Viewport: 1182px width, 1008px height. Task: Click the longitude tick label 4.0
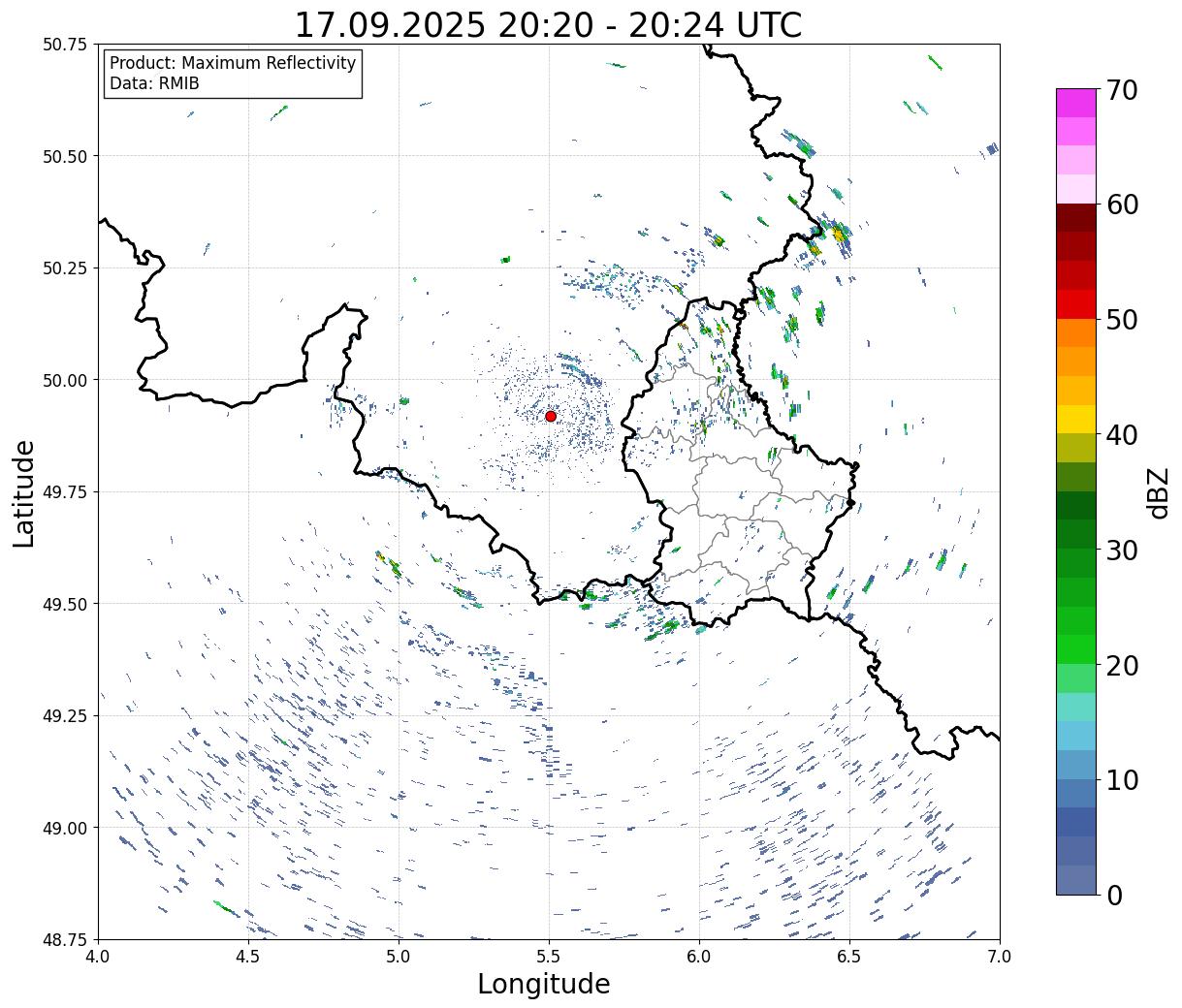pyautogui.click(x=98, y=957)
